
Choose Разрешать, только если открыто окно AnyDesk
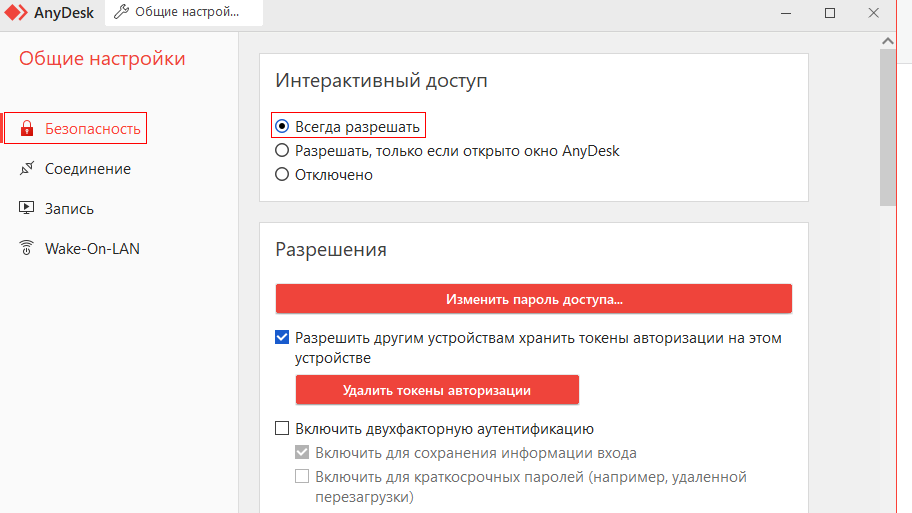click(283, 151)
